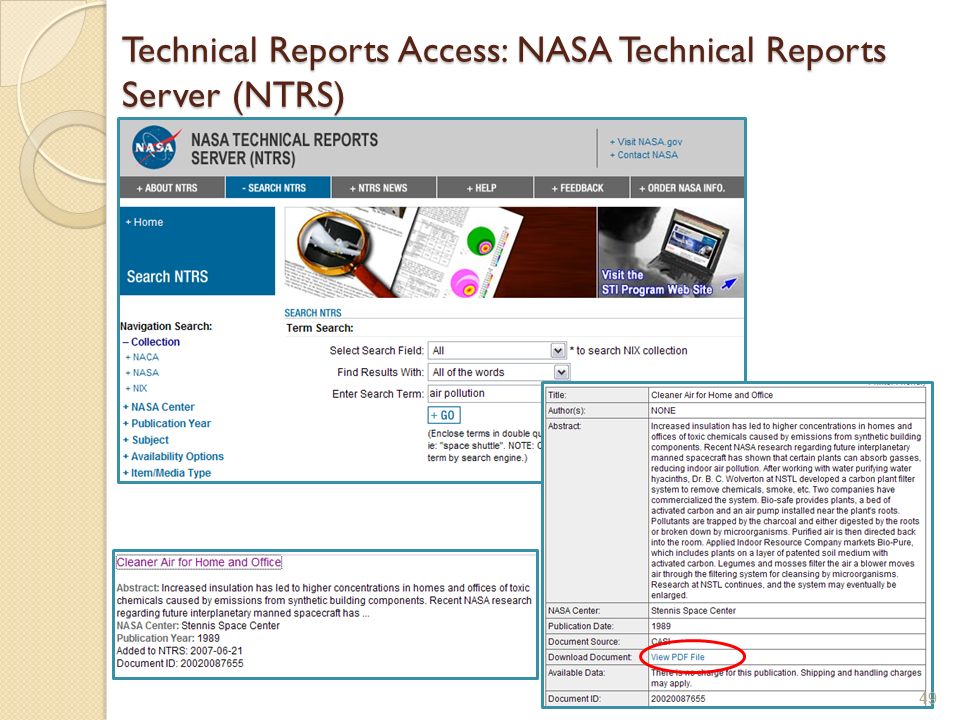Click the GO search button
The height and width of the screenshot is (720, 960).
444,415
